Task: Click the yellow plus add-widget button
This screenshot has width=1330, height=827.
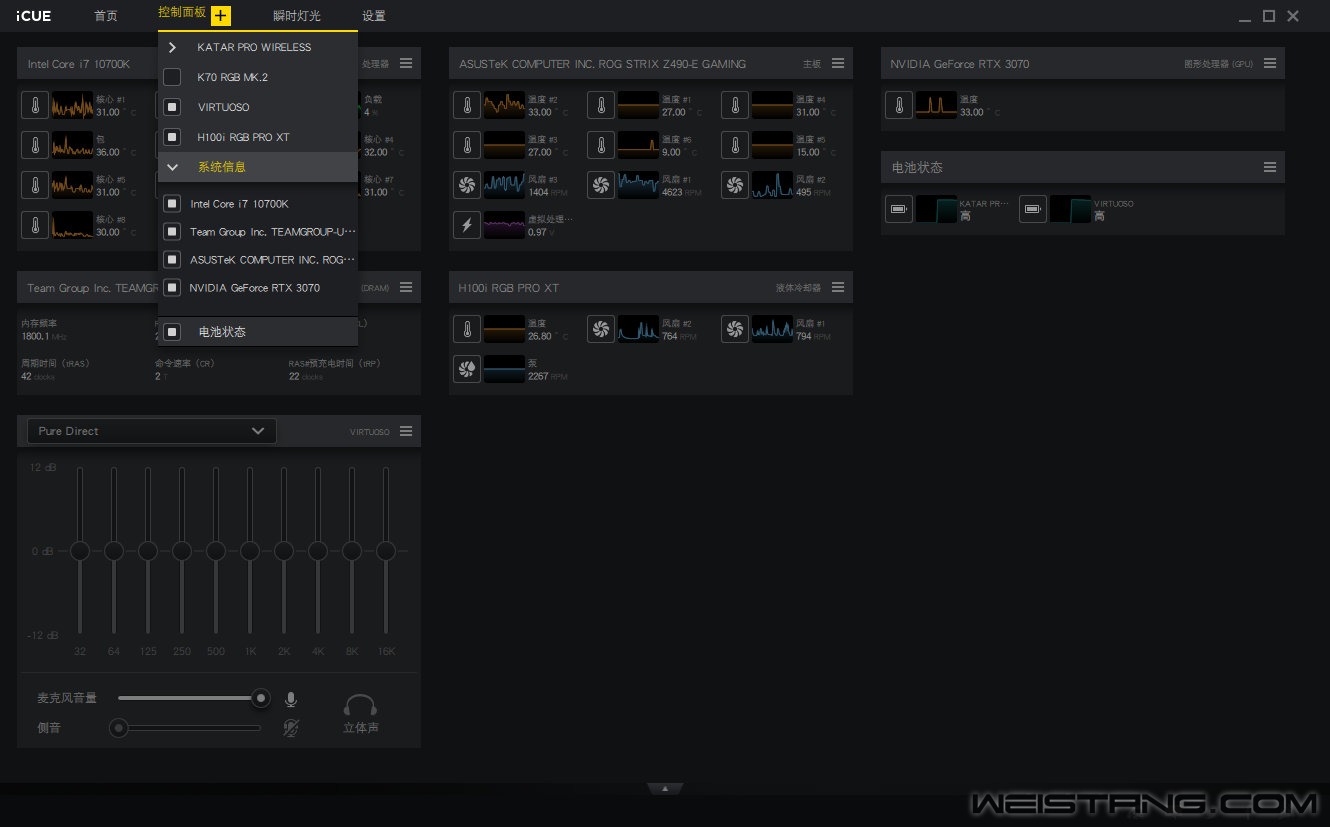Action: click(221, 16)
